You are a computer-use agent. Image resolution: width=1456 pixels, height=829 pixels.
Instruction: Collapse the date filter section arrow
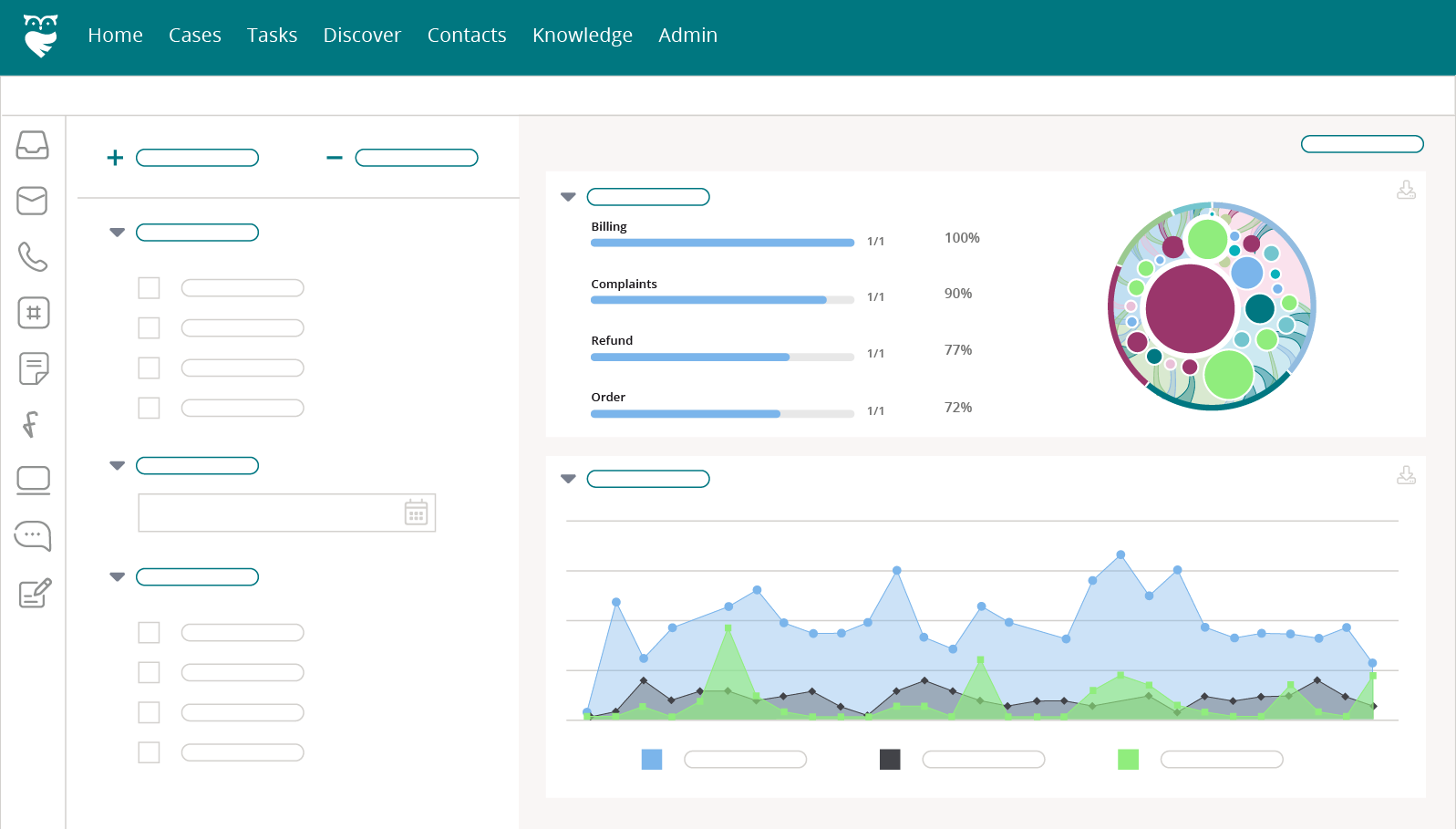117,466
